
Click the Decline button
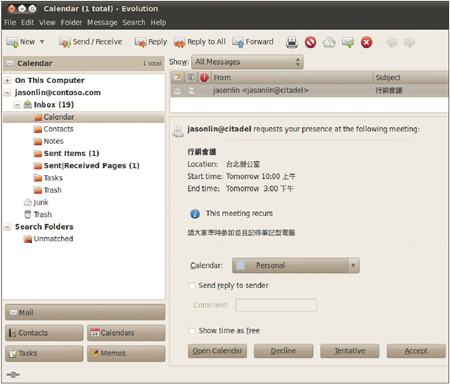tap(283, 351)
